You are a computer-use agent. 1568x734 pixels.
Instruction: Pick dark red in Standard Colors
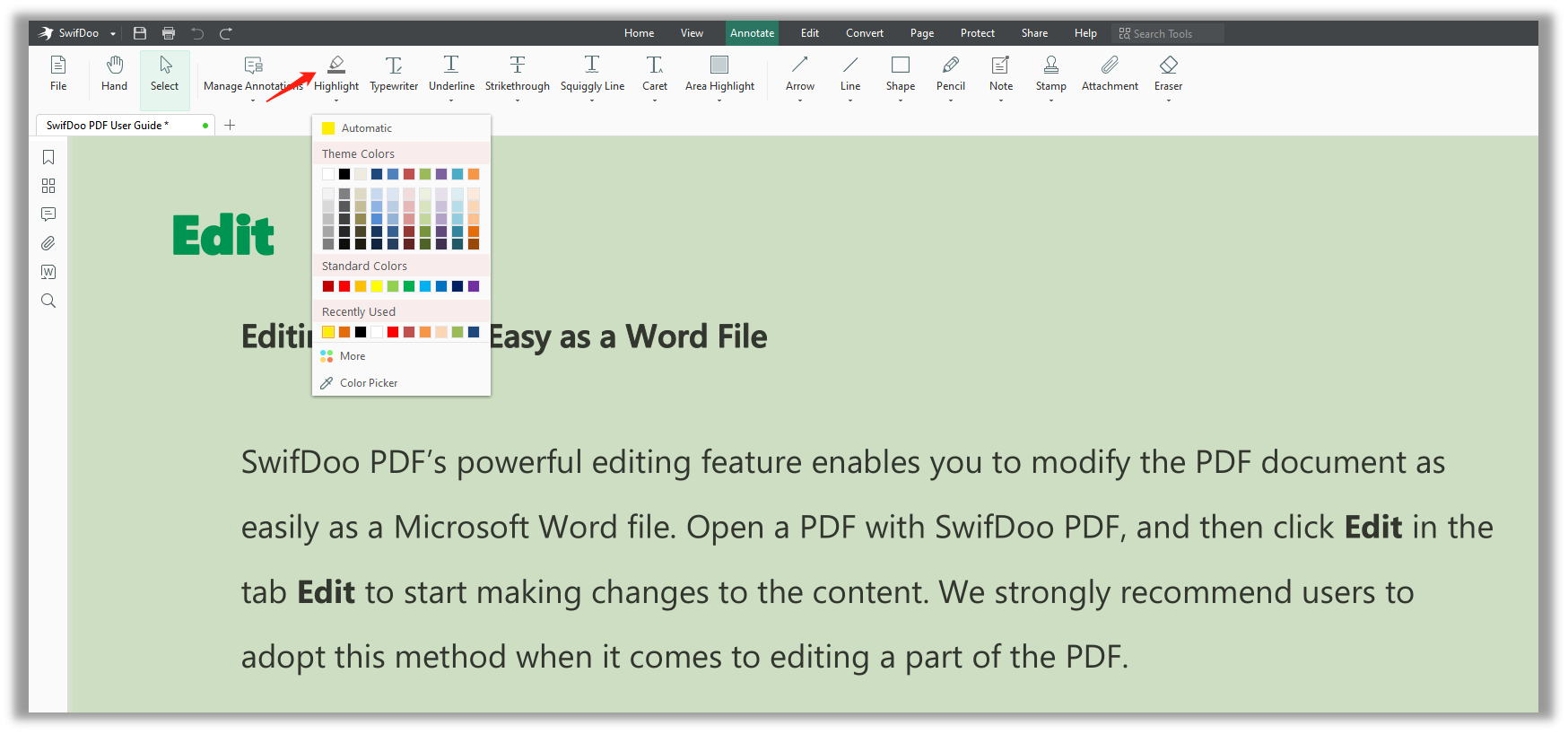click(328, 286)
